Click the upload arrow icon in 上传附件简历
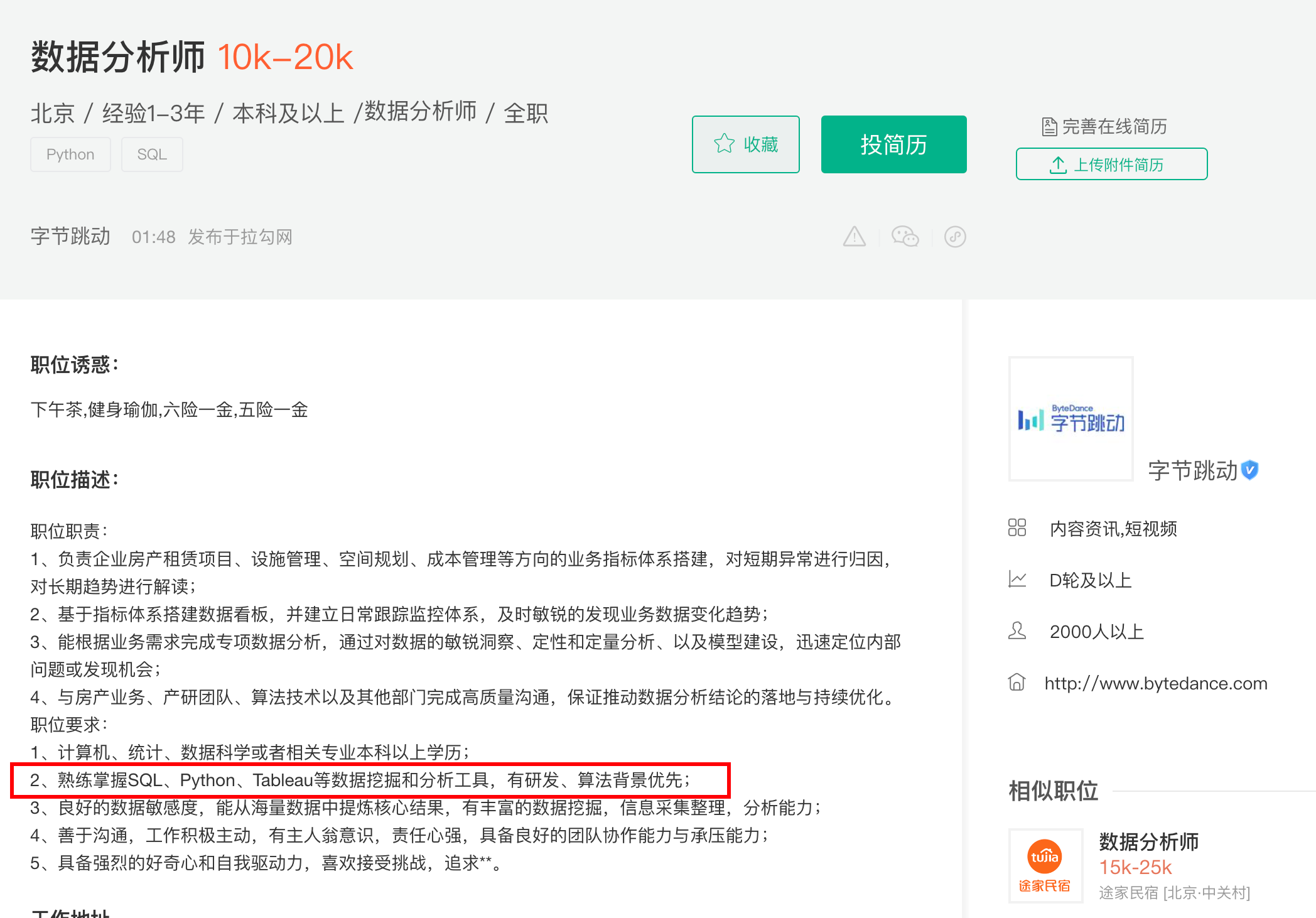The width and height of the screenshot is (1316, 918). tap(1059, 165)
